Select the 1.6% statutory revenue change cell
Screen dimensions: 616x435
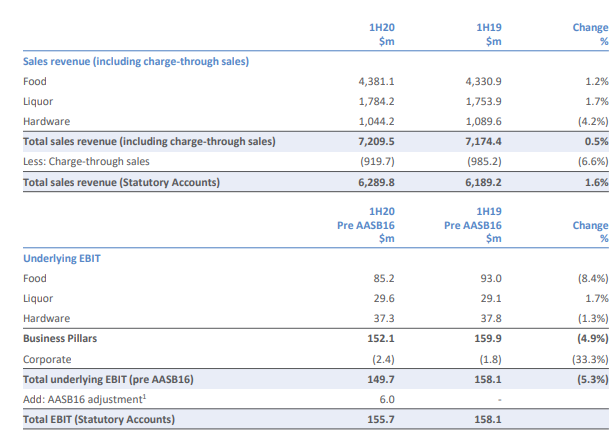tap(595, 182)
